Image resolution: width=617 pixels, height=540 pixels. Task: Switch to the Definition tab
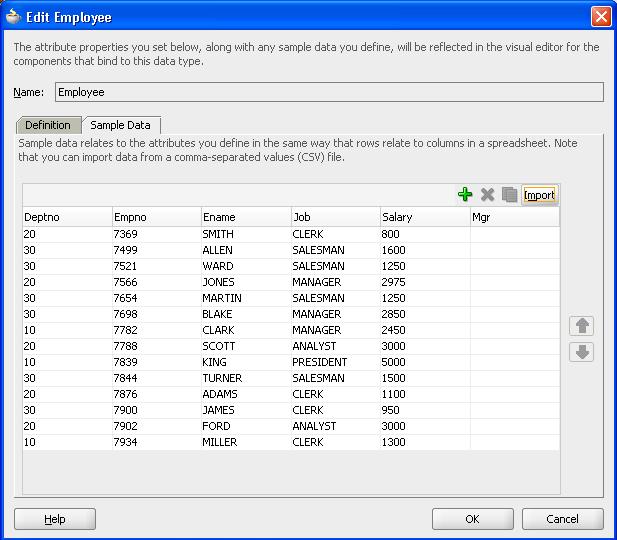click(48, 125)
